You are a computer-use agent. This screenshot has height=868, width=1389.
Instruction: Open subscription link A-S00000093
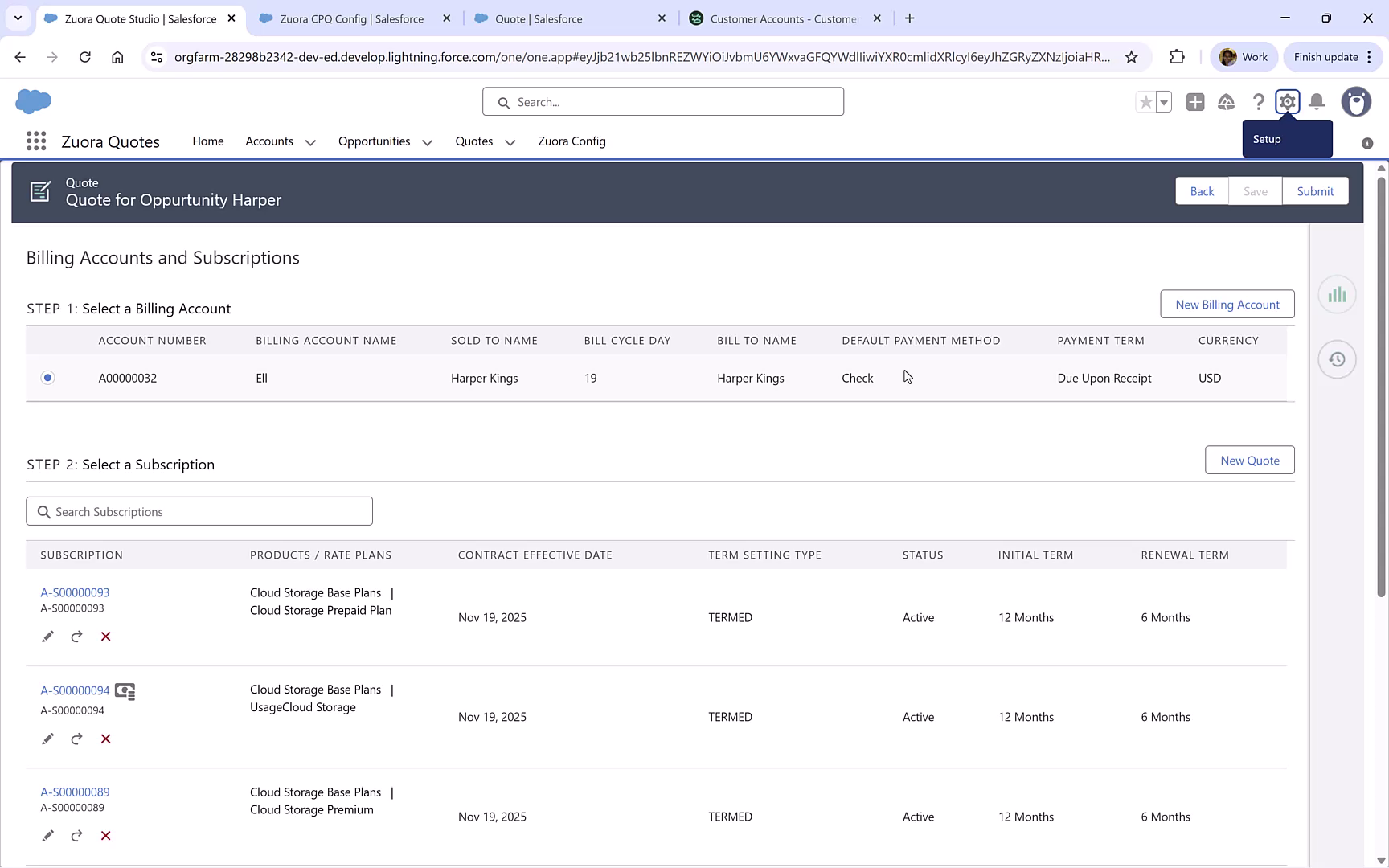click(x=75, y=592)
